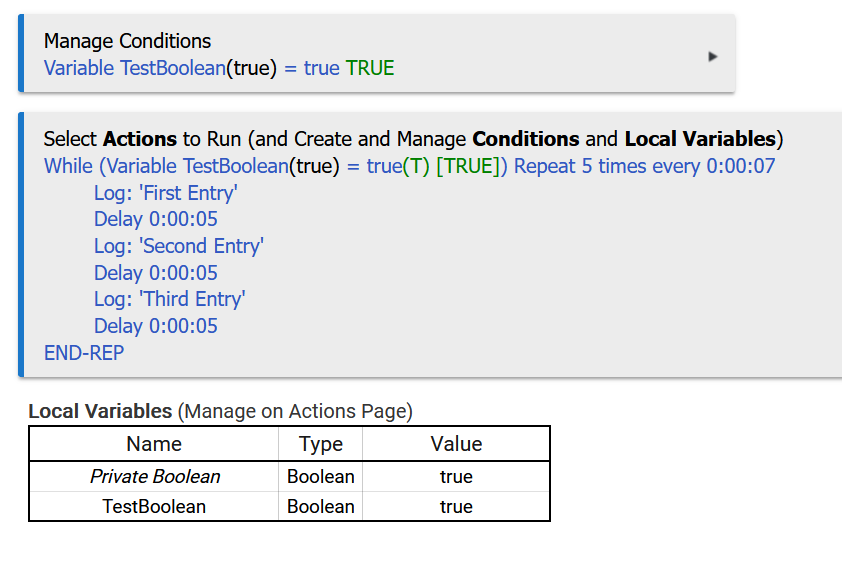Click the Local Variables heading
The width and height of the screenshot is (842, 563).
(x=100, y=411)
